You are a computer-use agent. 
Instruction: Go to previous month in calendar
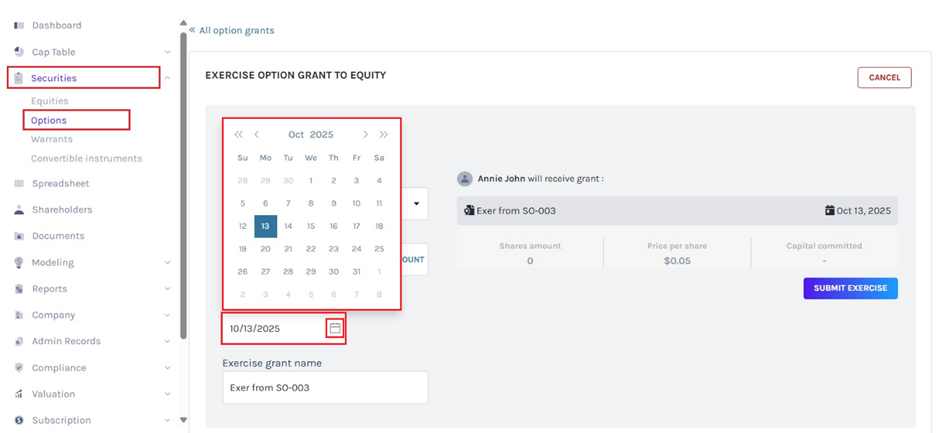point(257,135)
